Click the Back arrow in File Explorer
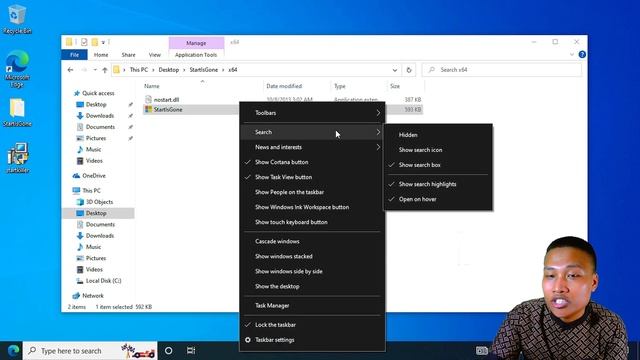Image resolution: width=640 pixels, height=360 pixels. 70,70
